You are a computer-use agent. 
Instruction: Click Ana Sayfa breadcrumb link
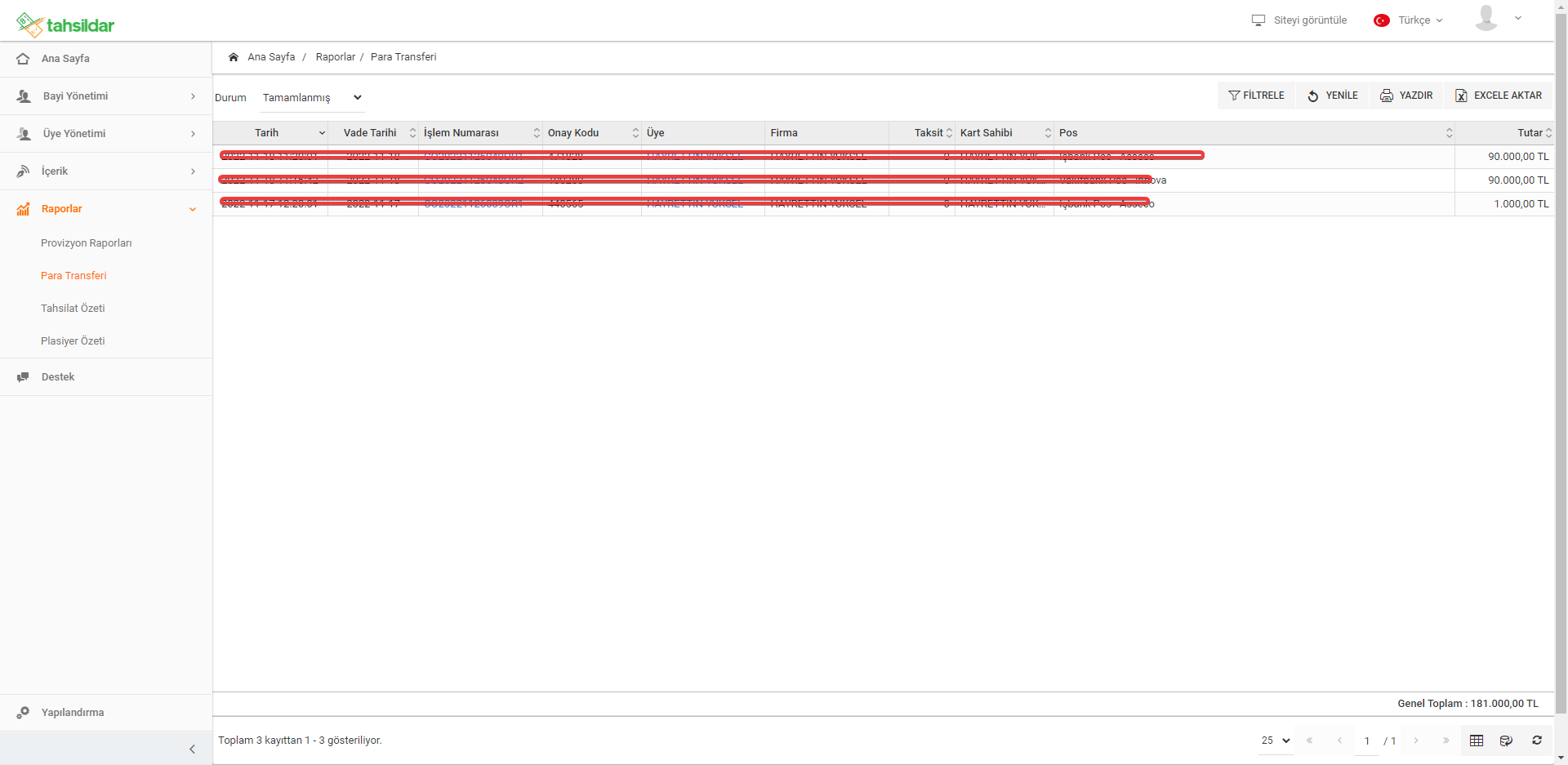click(271, 57)
